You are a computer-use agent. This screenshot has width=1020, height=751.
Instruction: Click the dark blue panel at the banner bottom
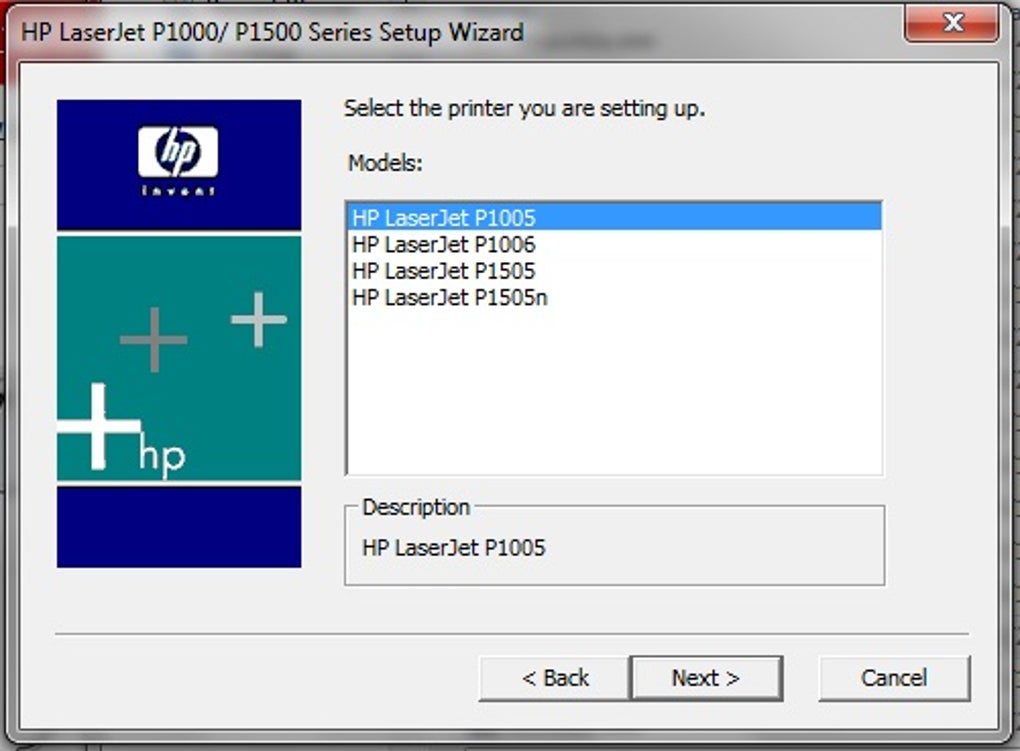(178, 526)
